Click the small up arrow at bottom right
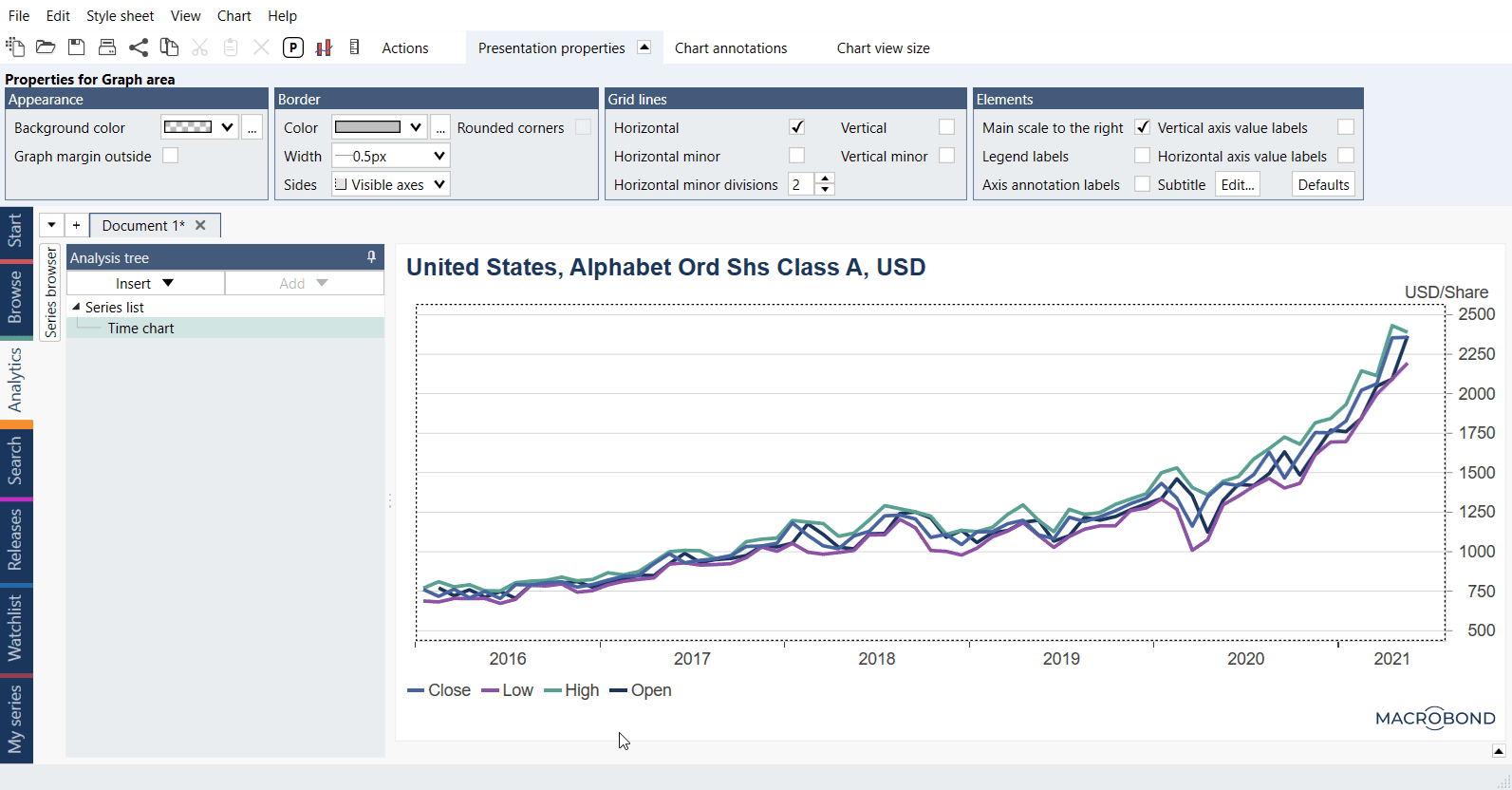1512x790 pixels. click(x=1499, y=751)
